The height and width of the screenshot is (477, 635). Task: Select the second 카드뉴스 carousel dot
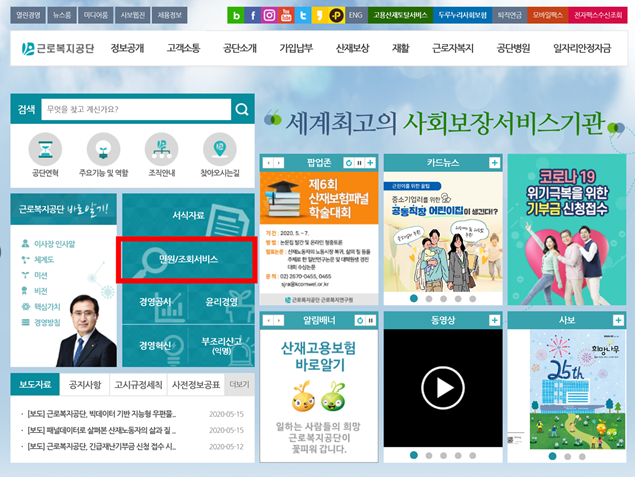(428, 299)
